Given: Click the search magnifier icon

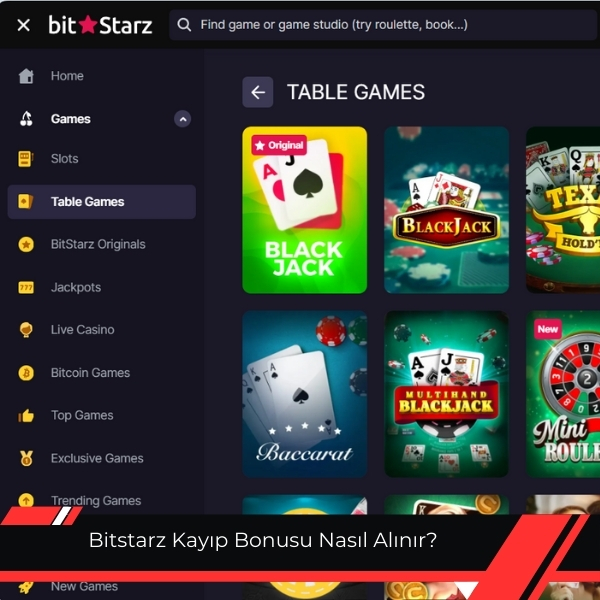Looking at the screenshot, I should tap(184, 25).
